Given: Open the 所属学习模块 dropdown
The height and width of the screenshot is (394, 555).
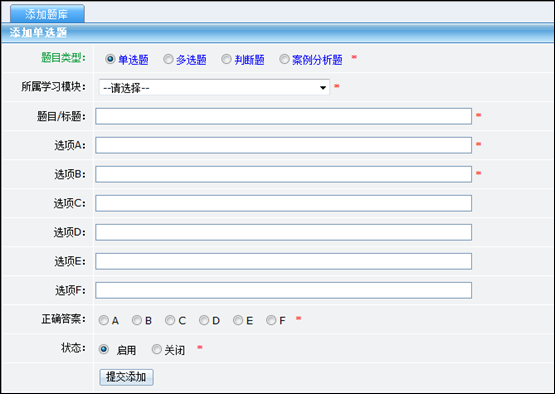Looking at the screenshot, I should click(214, 87).
